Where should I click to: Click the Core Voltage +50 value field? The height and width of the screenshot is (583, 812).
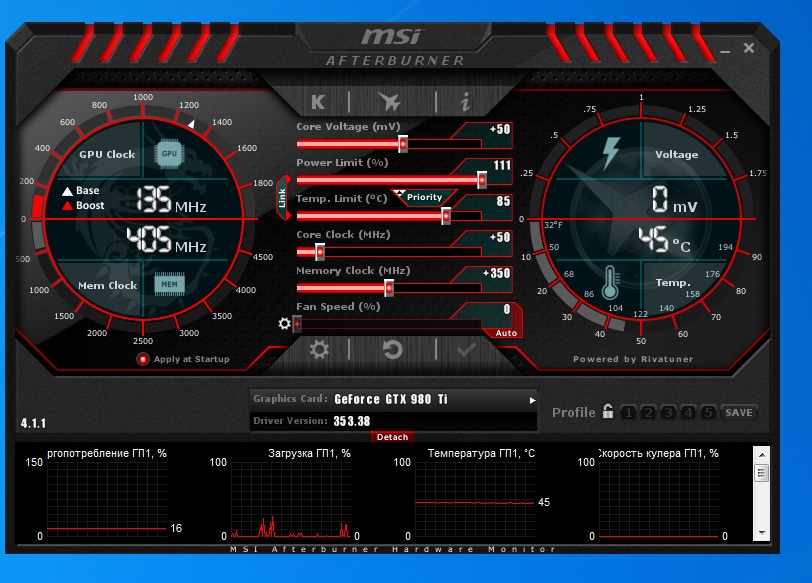pos(499,129)
